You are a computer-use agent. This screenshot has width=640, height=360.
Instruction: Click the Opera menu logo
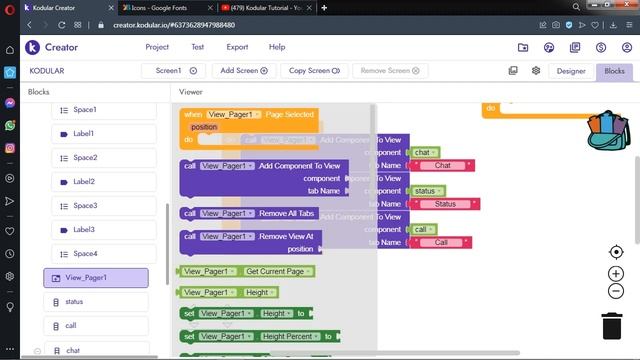pos(9,9)
